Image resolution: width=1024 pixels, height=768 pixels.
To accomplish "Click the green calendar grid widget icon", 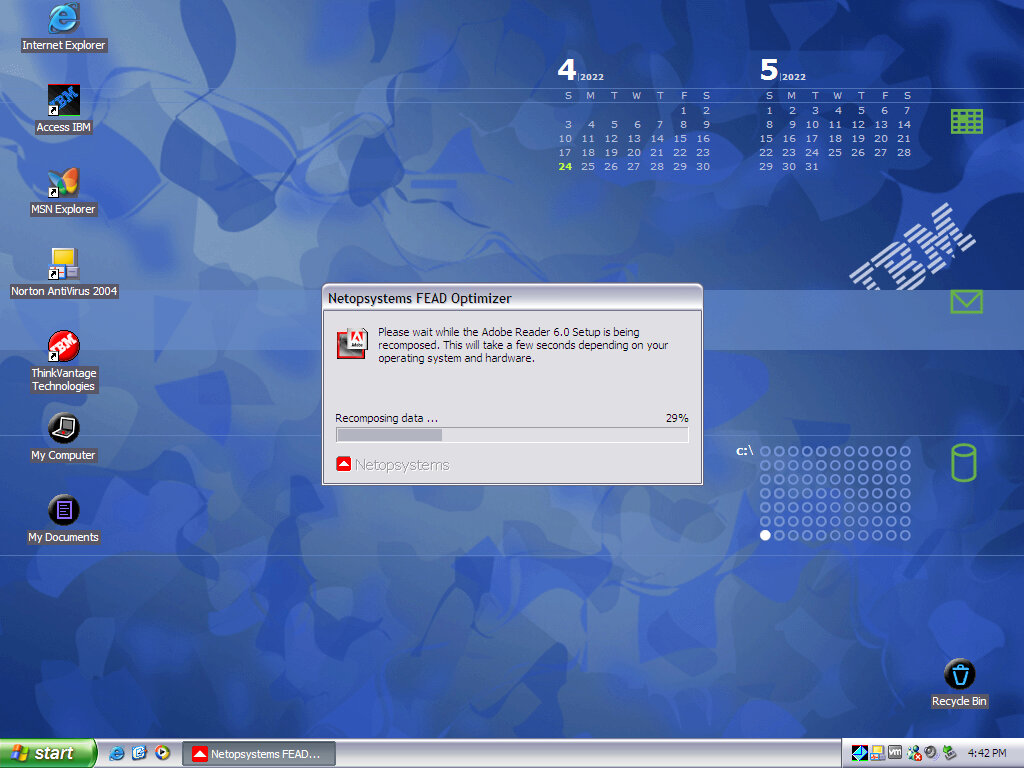I will click(966, 122).
